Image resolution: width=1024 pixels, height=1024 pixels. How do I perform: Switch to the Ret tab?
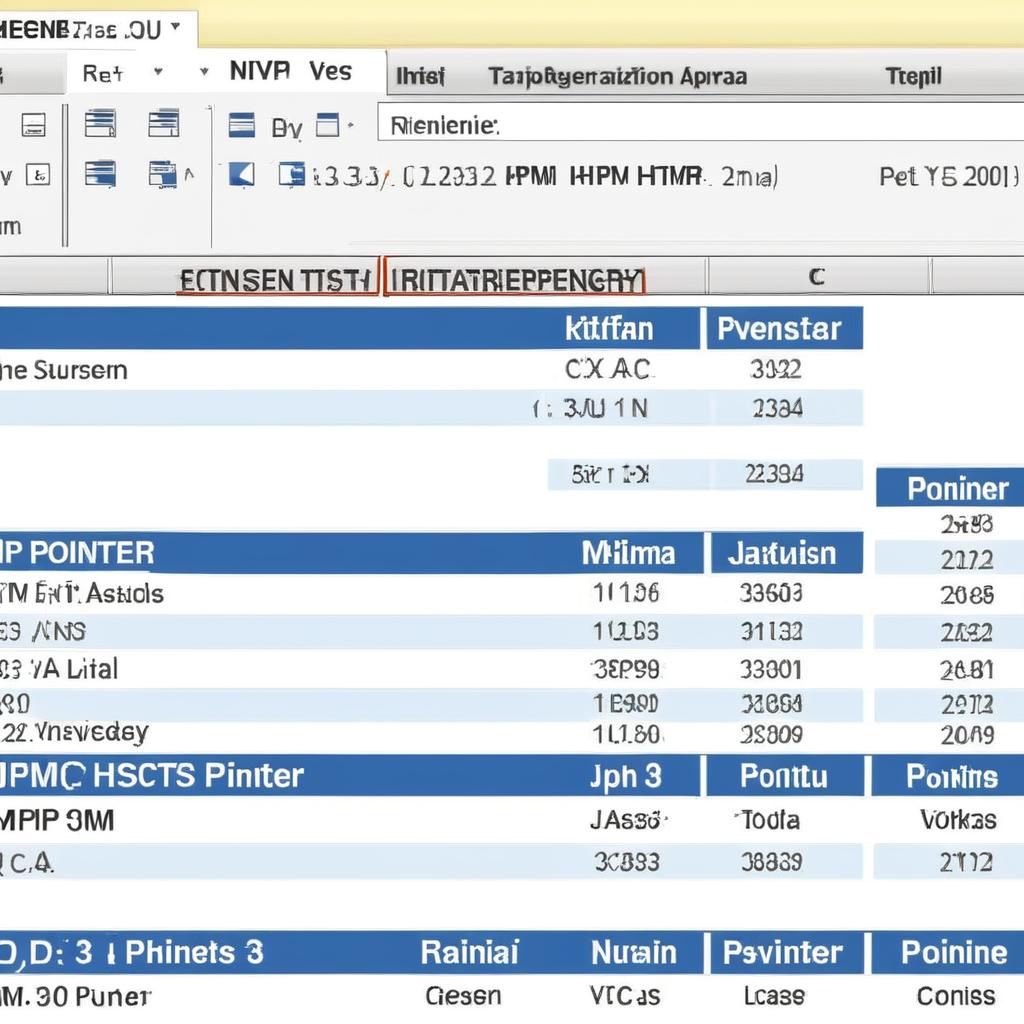[103, 73]
